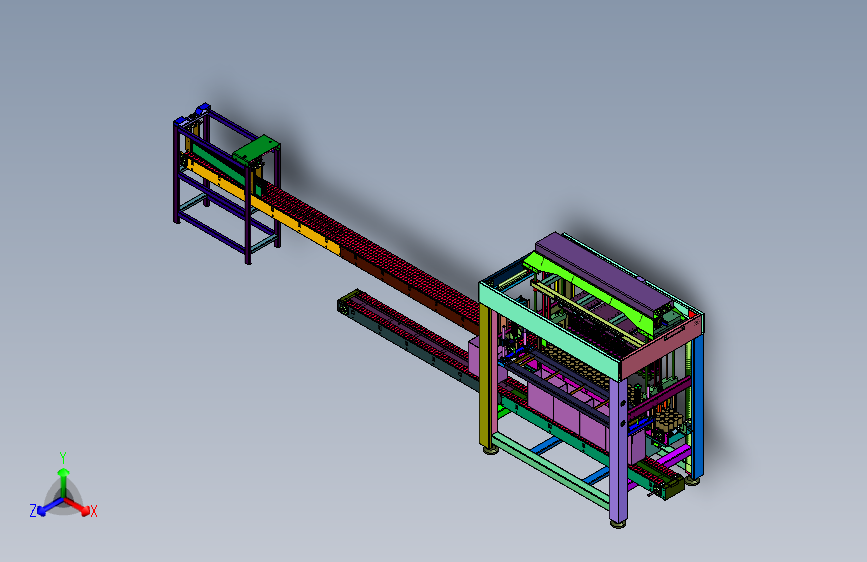Select the purple cover on top of machine
This screenshot has height=562, width=867.
tap(603, 273)
